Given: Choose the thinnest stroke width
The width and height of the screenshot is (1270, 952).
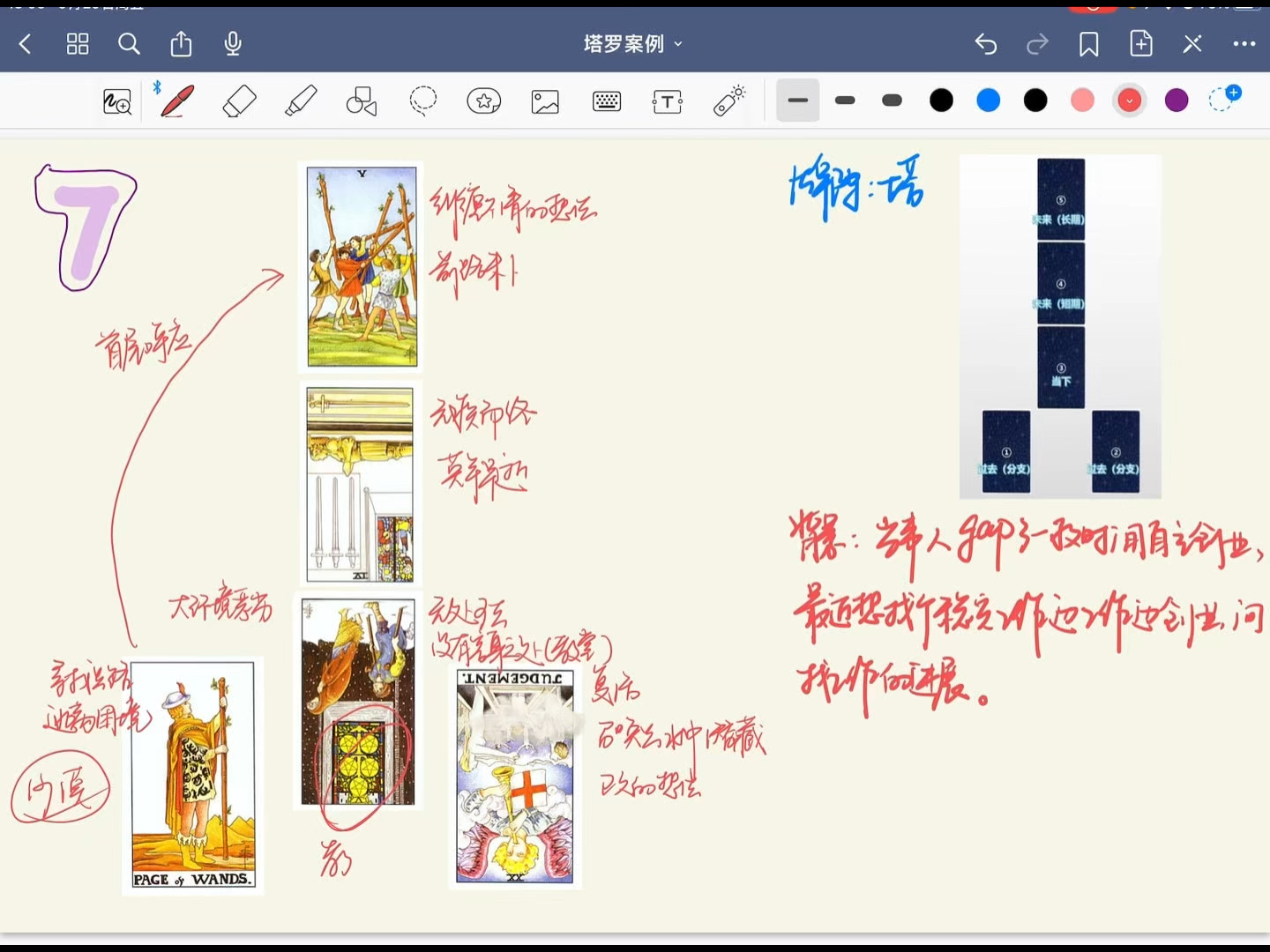Looking at the screenshot, I should pos(798,100).
